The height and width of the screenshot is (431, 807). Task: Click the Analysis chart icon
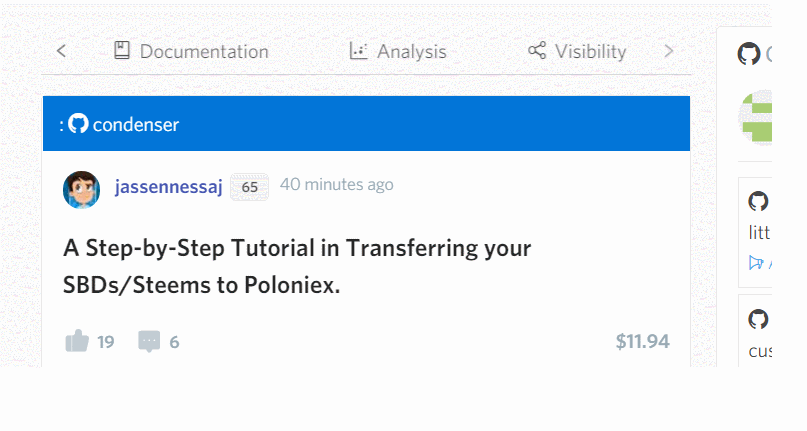click(358, 50)
